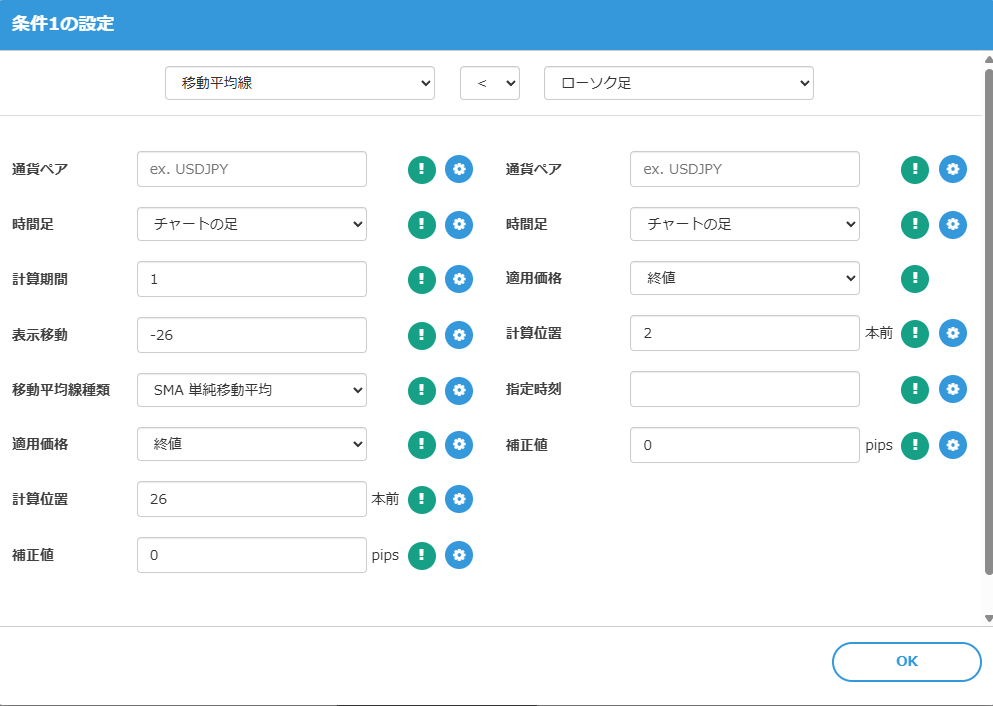Click info icon beside 移動平均線種類 dropdown
This screenshot has height=706, width=993.
421,390
